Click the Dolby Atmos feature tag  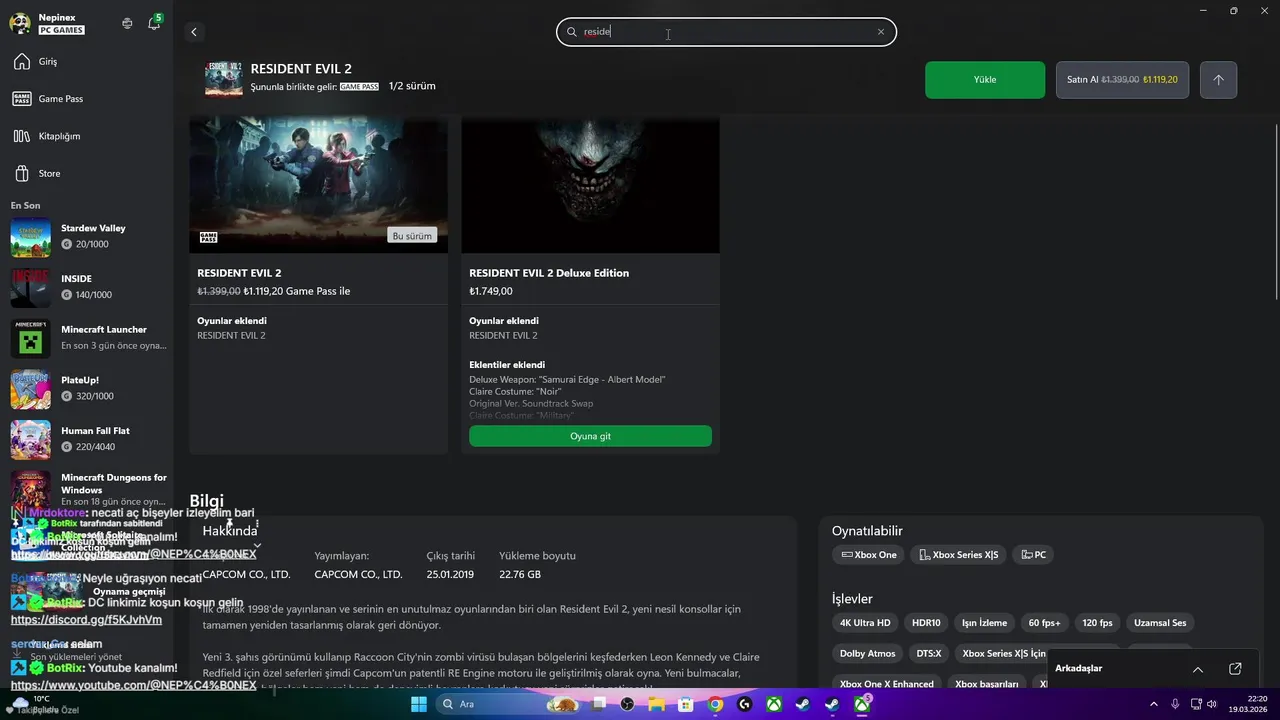tap(867, 653)
